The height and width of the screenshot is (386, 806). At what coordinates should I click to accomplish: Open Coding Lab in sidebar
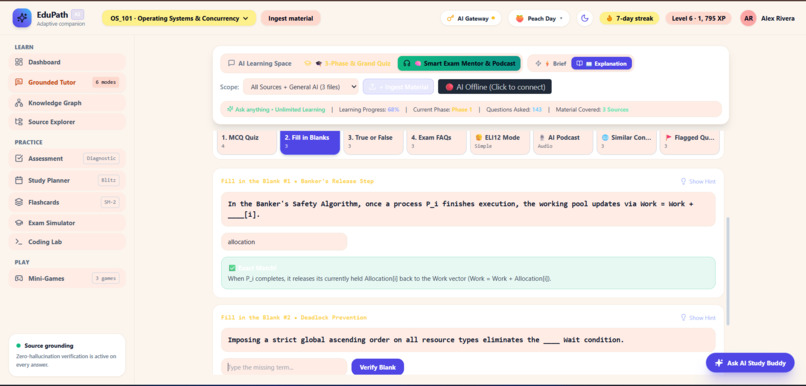click(67, 242)
